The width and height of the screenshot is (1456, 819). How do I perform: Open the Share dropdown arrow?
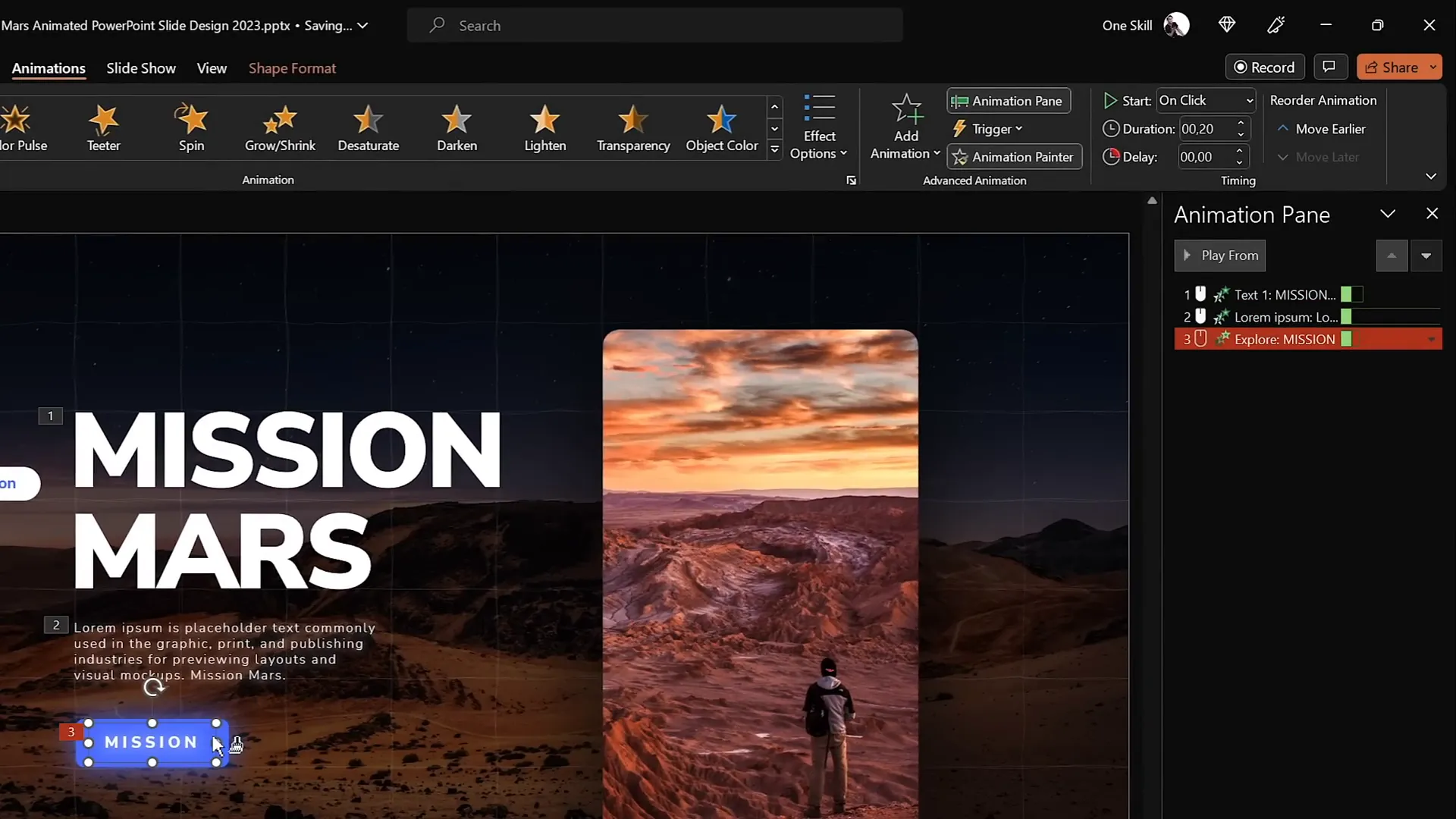(1433, 67)
